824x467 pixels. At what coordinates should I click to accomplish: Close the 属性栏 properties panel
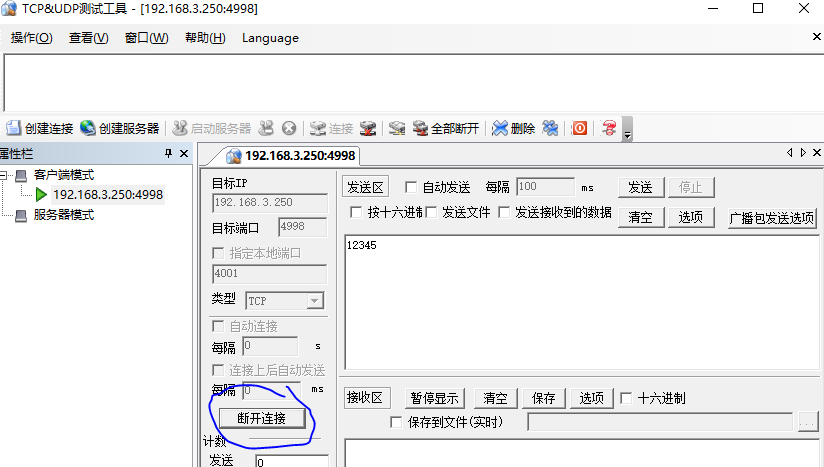[x=184, y=154]
